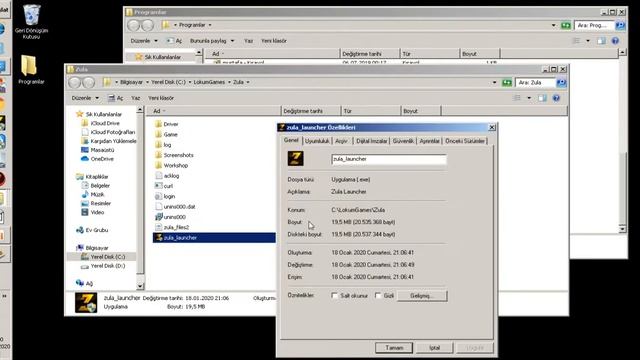Click the forward button in the Zula window

pos(89,82)
